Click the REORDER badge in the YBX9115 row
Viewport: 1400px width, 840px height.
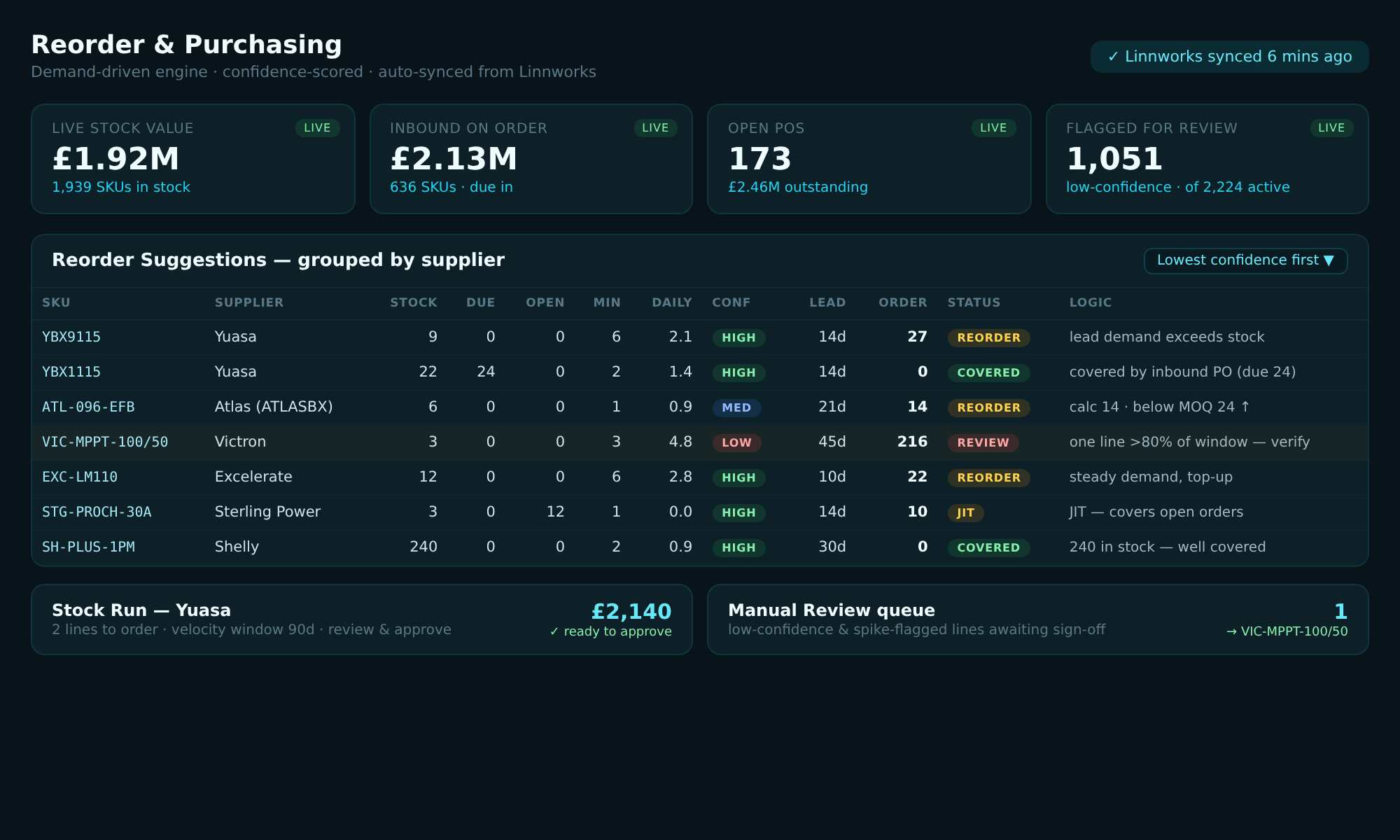coord(988,337)
